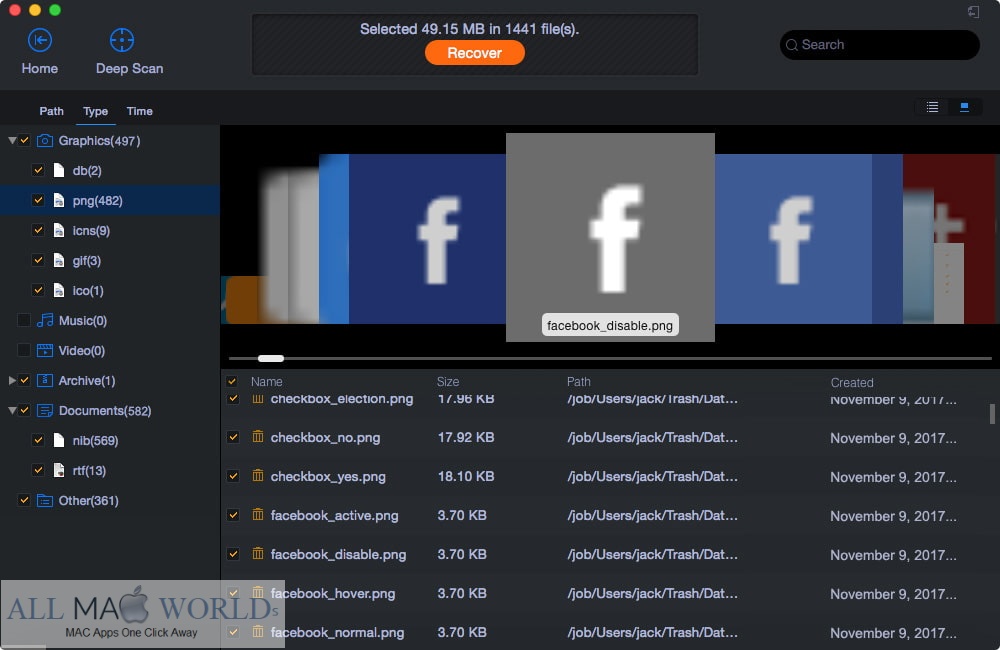Click the Archive category icon
Screen dimensions: 1000x650
(45, 380)
